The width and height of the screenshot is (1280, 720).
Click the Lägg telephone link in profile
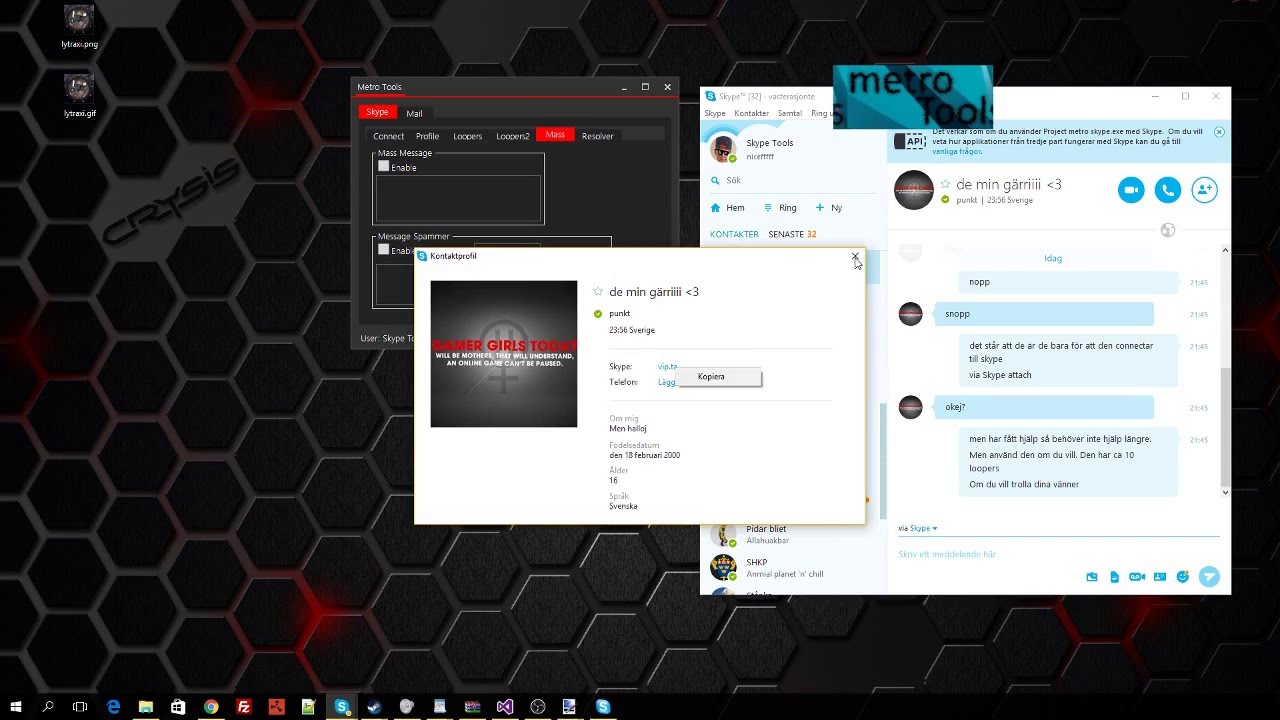pos(667,382)
